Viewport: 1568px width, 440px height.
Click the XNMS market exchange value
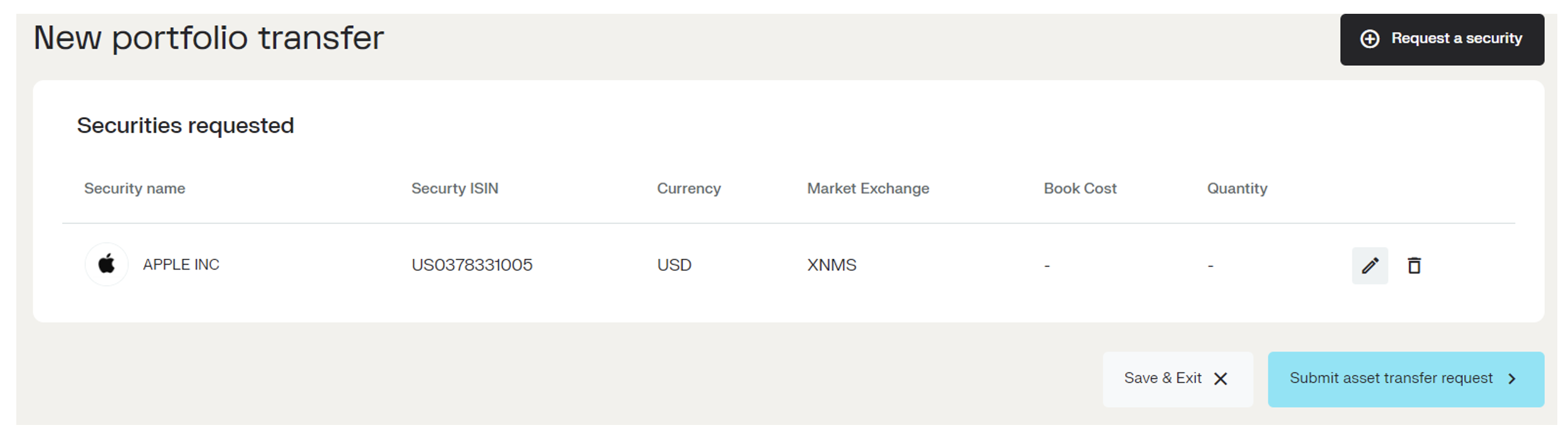832,265
